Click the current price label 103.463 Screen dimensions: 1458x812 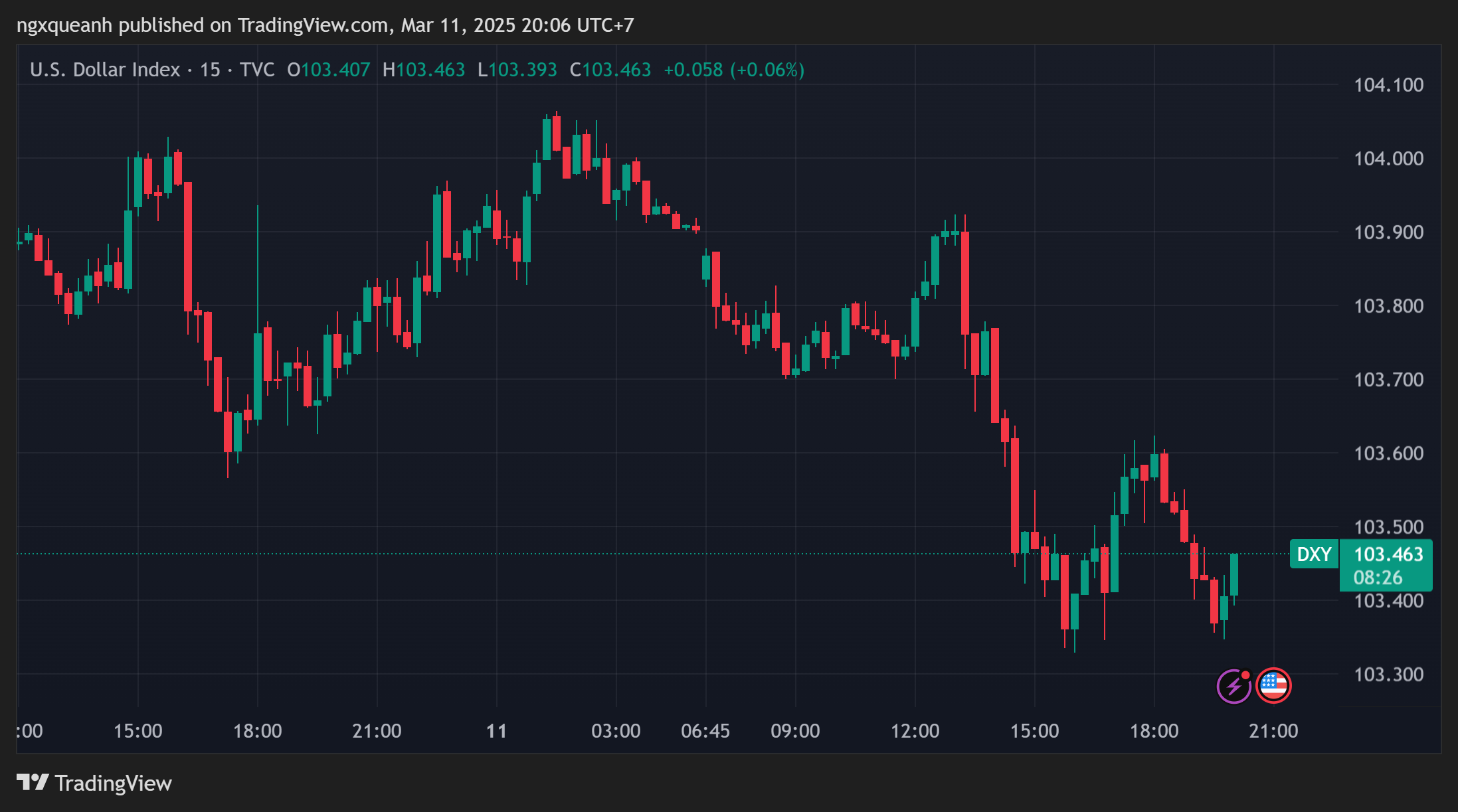(x=1388, y=554)
